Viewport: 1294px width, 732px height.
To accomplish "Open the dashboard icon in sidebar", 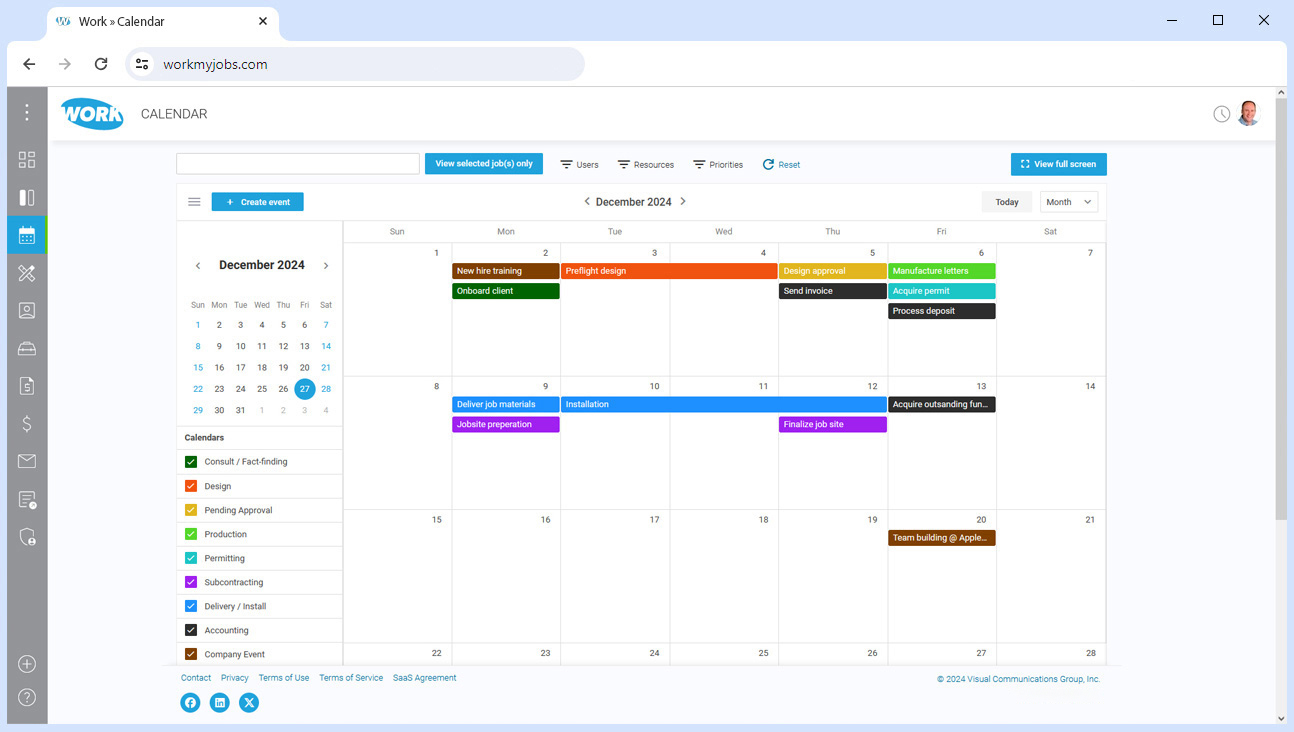I will pyautogui.click(x=27, y=160).
